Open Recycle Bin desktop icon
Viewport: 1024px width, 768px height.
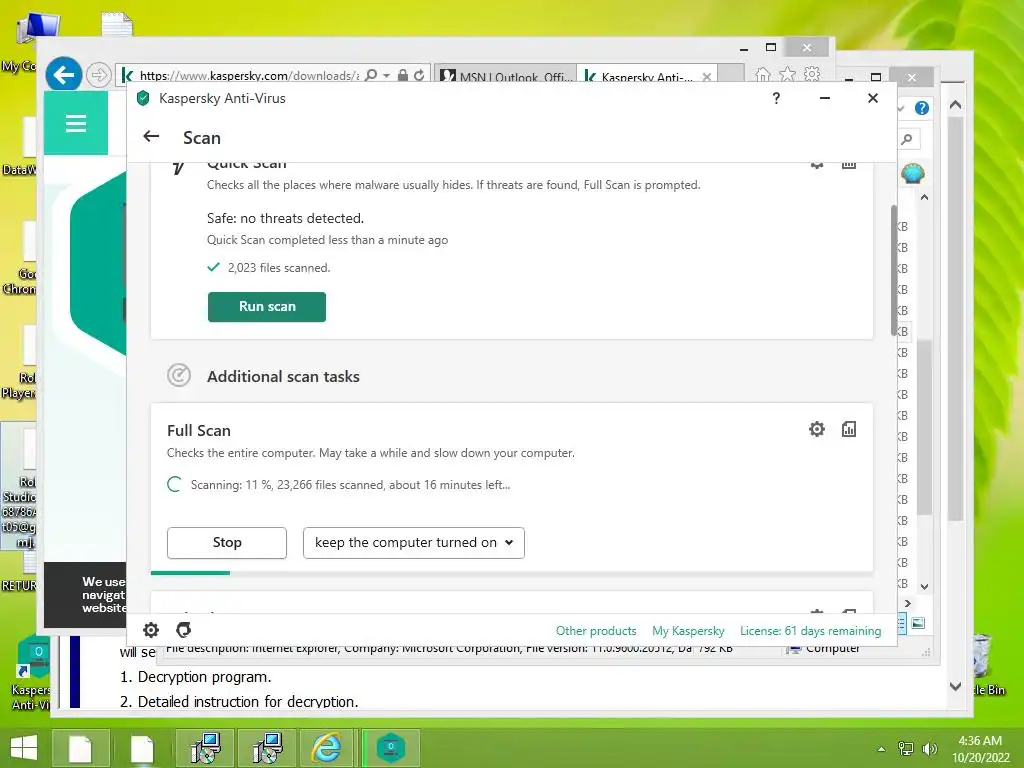click(987, 665)
